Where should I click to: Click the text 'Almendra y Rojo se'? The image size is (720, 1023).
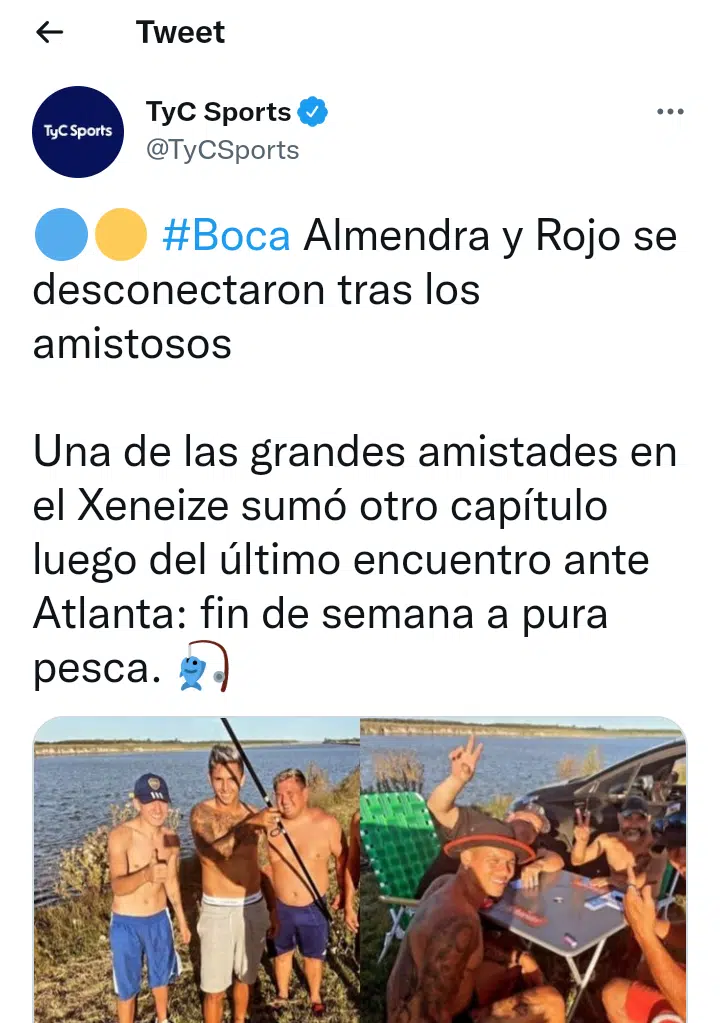pos(490,235)
